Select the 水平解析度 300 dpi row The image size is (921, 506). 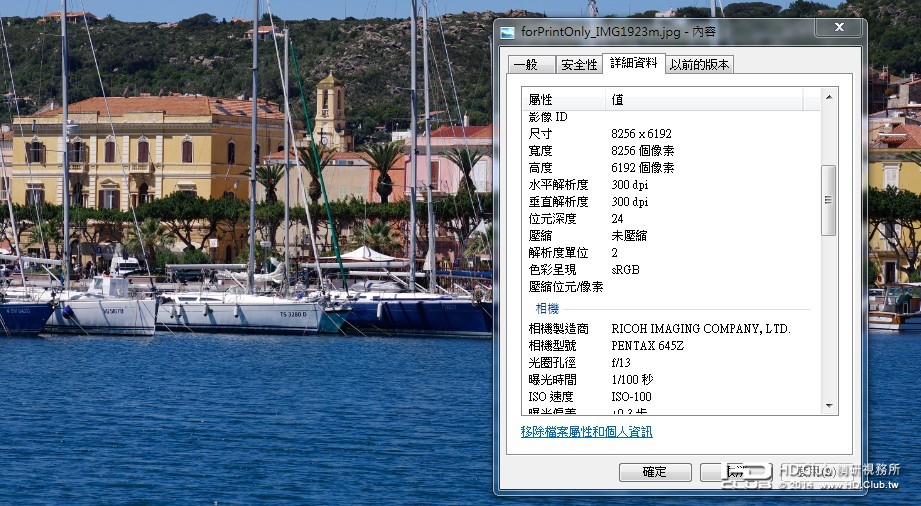(x=671, y=185)
